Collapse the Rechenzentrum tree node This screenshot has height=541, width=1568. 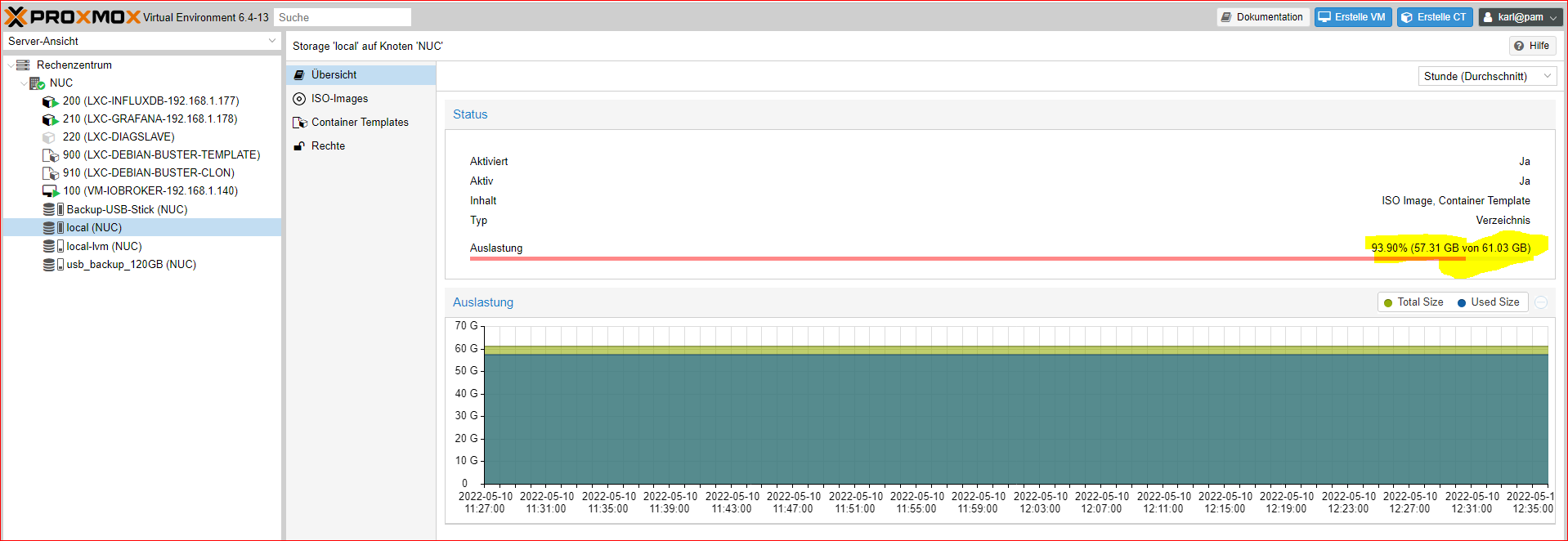tap(11, 65)
